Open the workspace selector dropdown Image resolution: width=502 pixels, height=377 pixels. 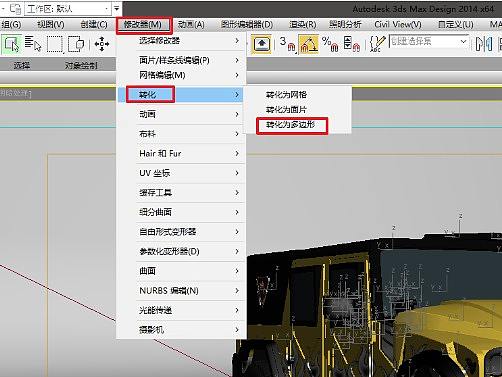68,9
